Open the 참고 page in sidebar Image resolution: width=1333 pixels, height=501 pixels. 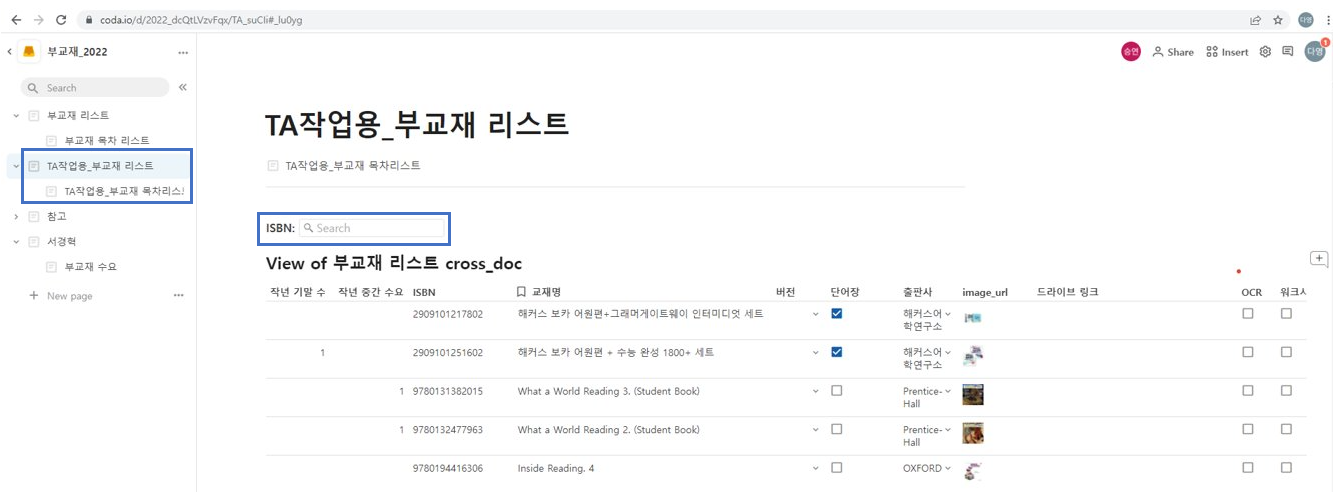tap(57, 216)
